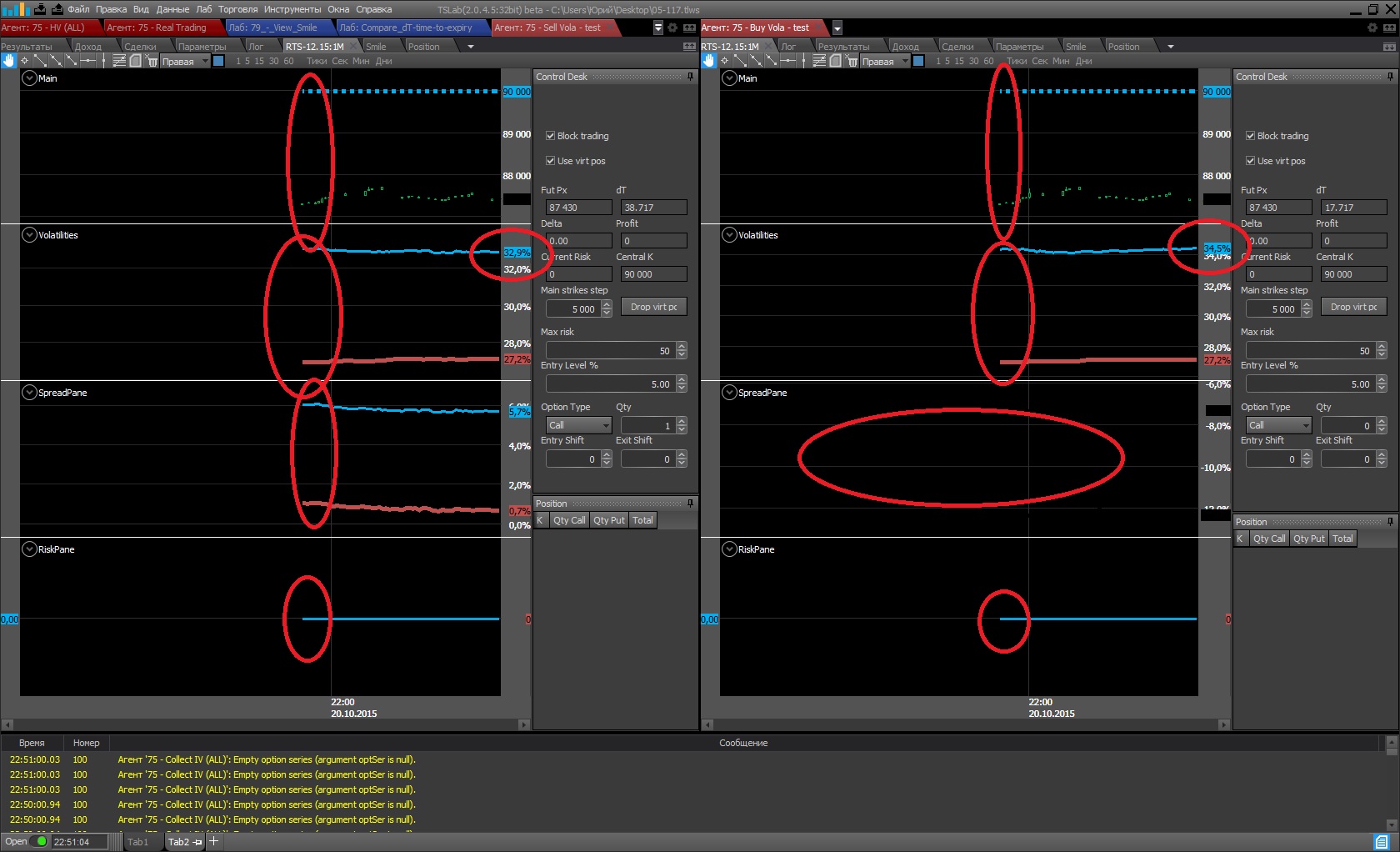Set the 15 minute interval in left toolbar
Viewport: 1400px width, 852px height.
(x=259, y=61)
